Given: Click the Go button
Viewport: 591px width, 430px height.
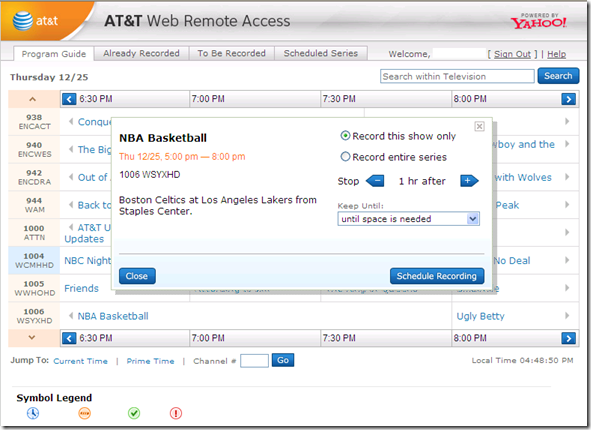Looking at the screenshot, I should pyautogui.click(x=283, y=360).
